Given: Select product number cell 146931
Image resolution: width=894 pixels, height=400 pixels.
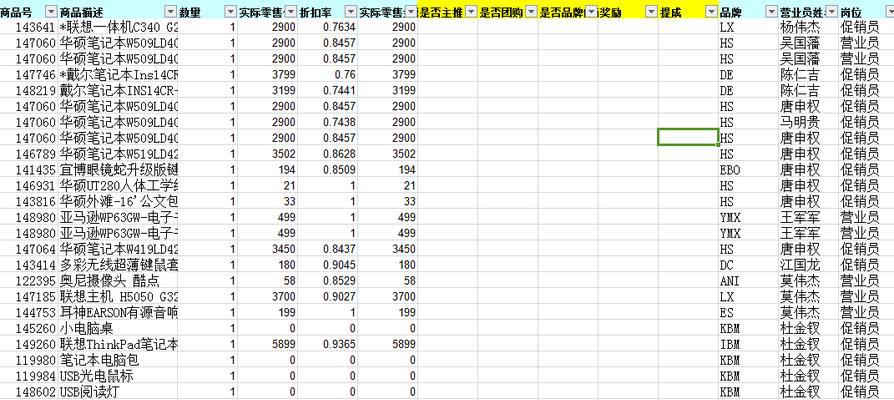Looking at the screenshot, I should 29,186.
